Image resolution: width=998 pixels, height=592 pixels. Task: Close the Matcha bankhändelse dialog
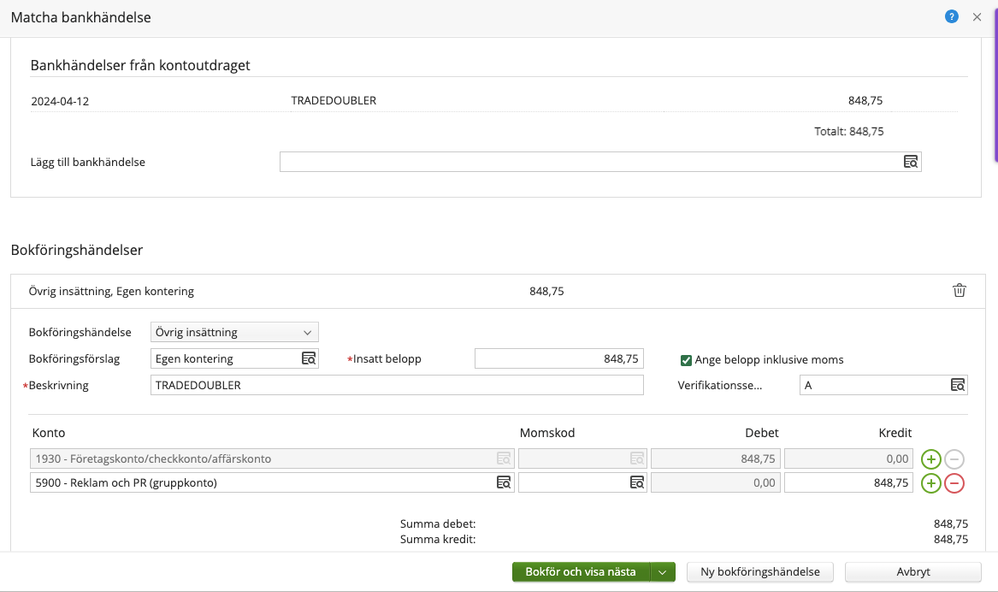977,17
